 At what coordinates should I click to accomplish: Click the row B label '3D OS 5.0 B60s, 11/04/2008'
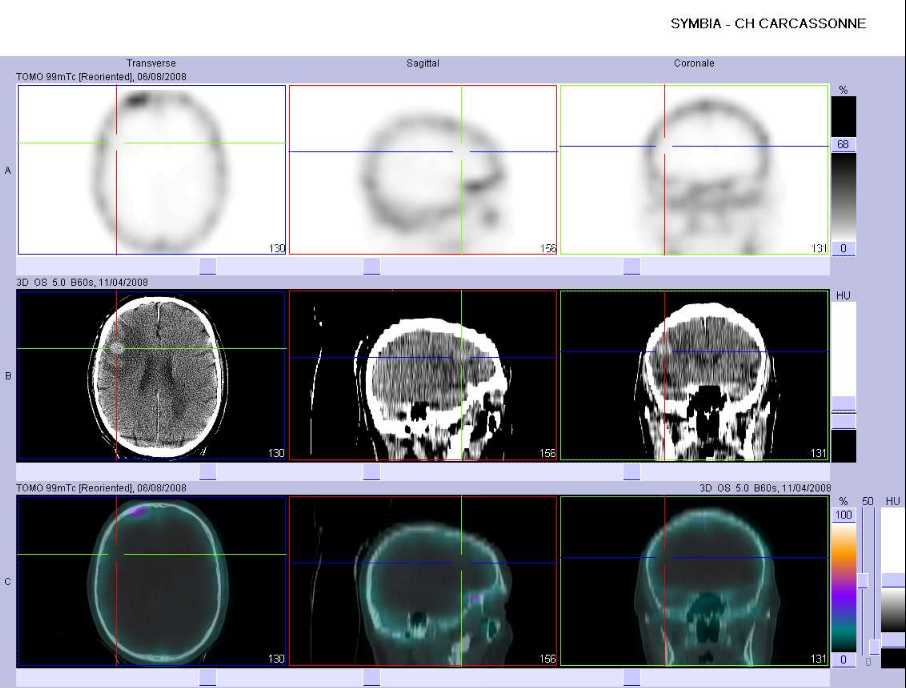[x=82, y=282]
